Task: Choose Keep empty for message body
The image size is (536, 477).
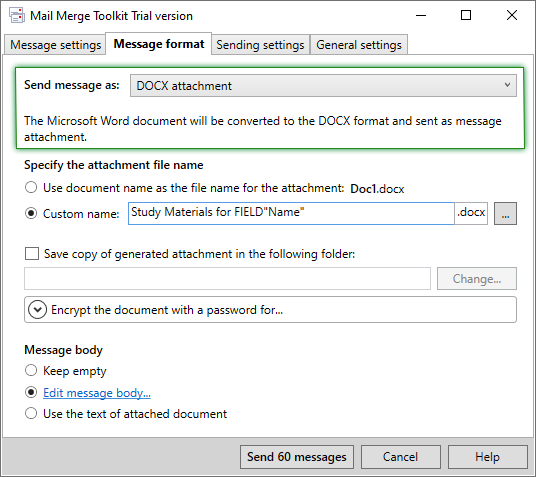Action: tap(31, 370)
